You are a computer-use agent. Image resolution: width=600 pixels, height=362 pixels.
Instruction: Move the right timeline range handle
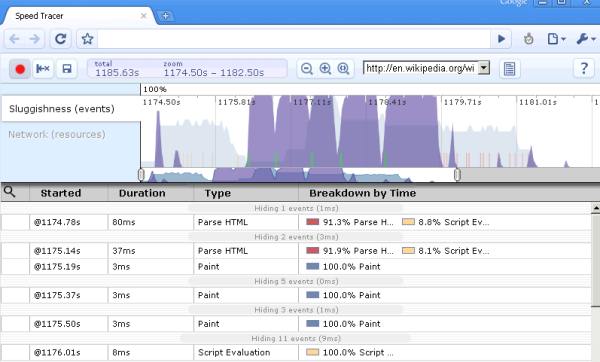click(457, 175)
